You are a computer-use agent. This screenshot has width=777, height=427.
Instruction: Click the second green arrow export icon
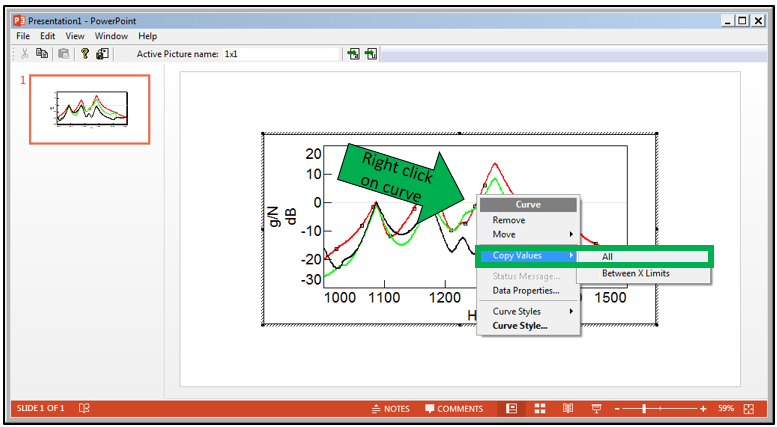pyautogui.click(x=371, y=54)
